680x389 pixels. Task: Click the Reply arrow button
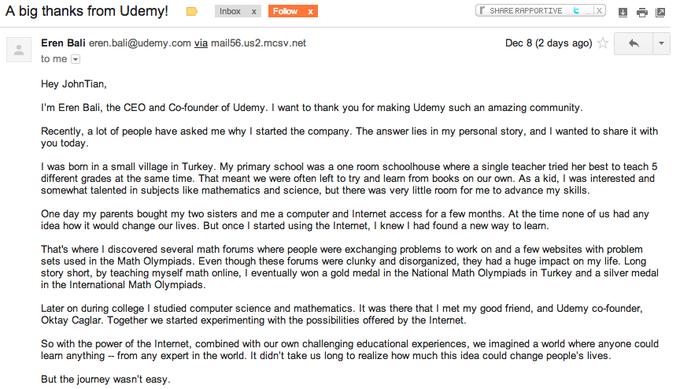click(x=633, y=43)
